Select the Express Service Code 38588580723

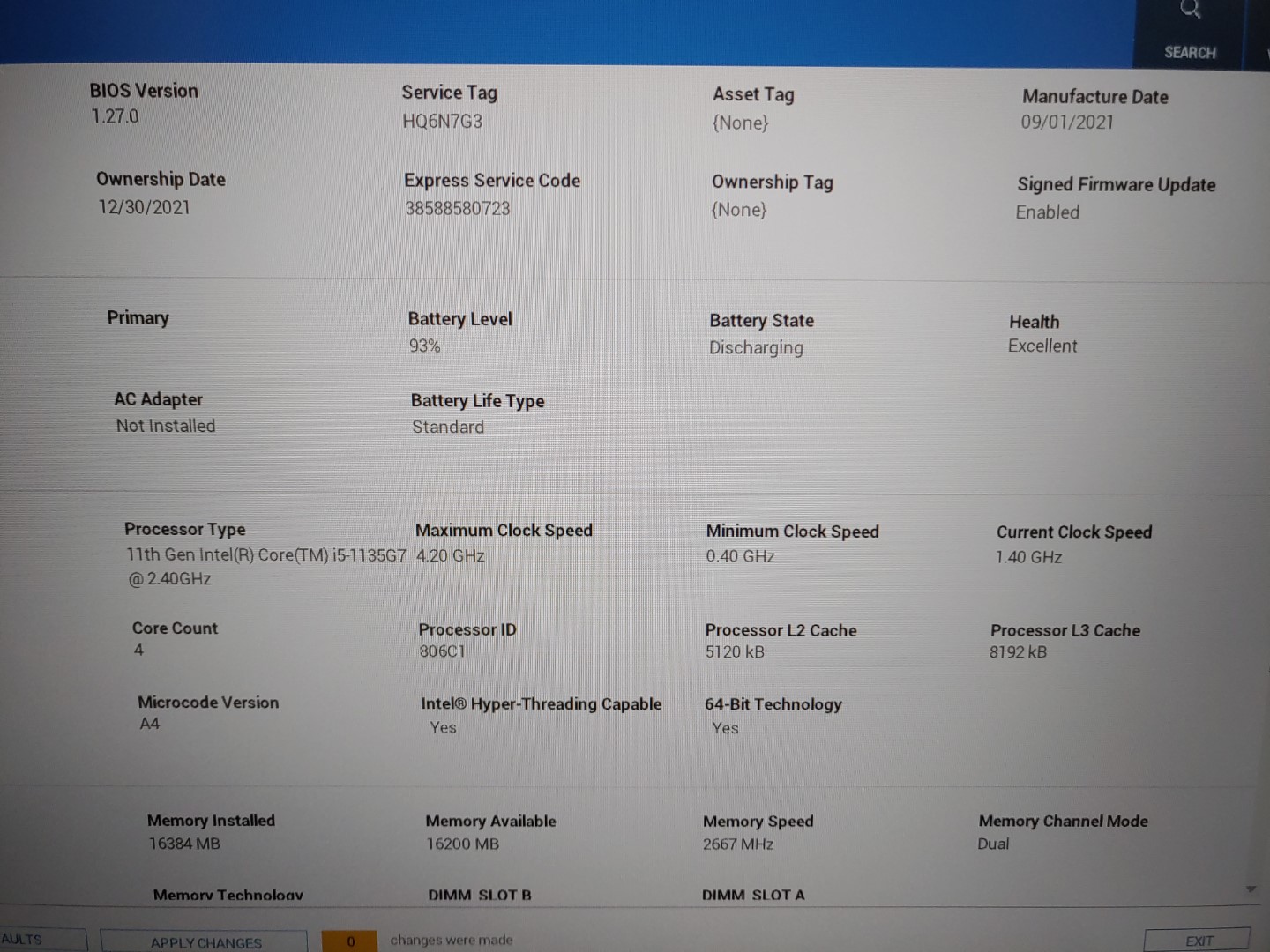[x=458, y=209]
